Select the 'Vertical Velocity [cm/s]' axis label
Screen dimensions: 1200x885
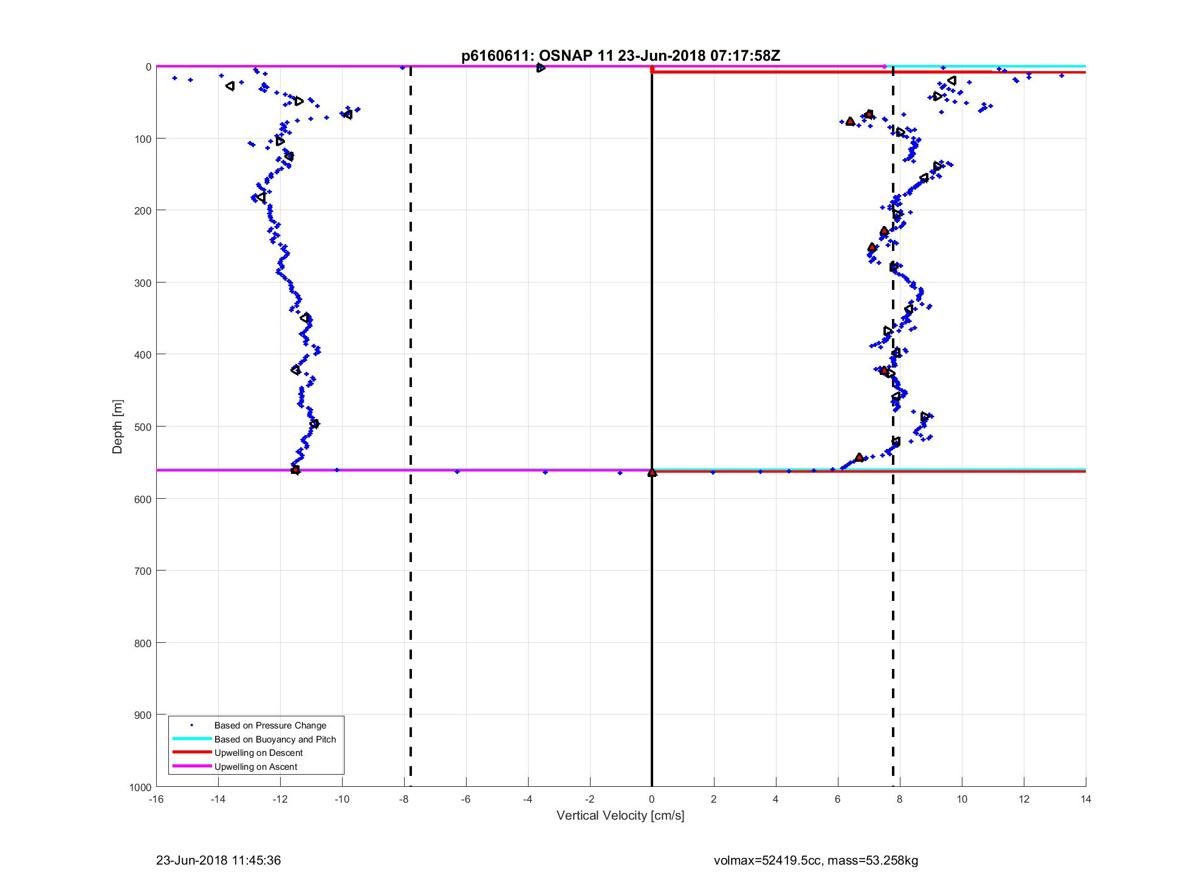[620, 816]
